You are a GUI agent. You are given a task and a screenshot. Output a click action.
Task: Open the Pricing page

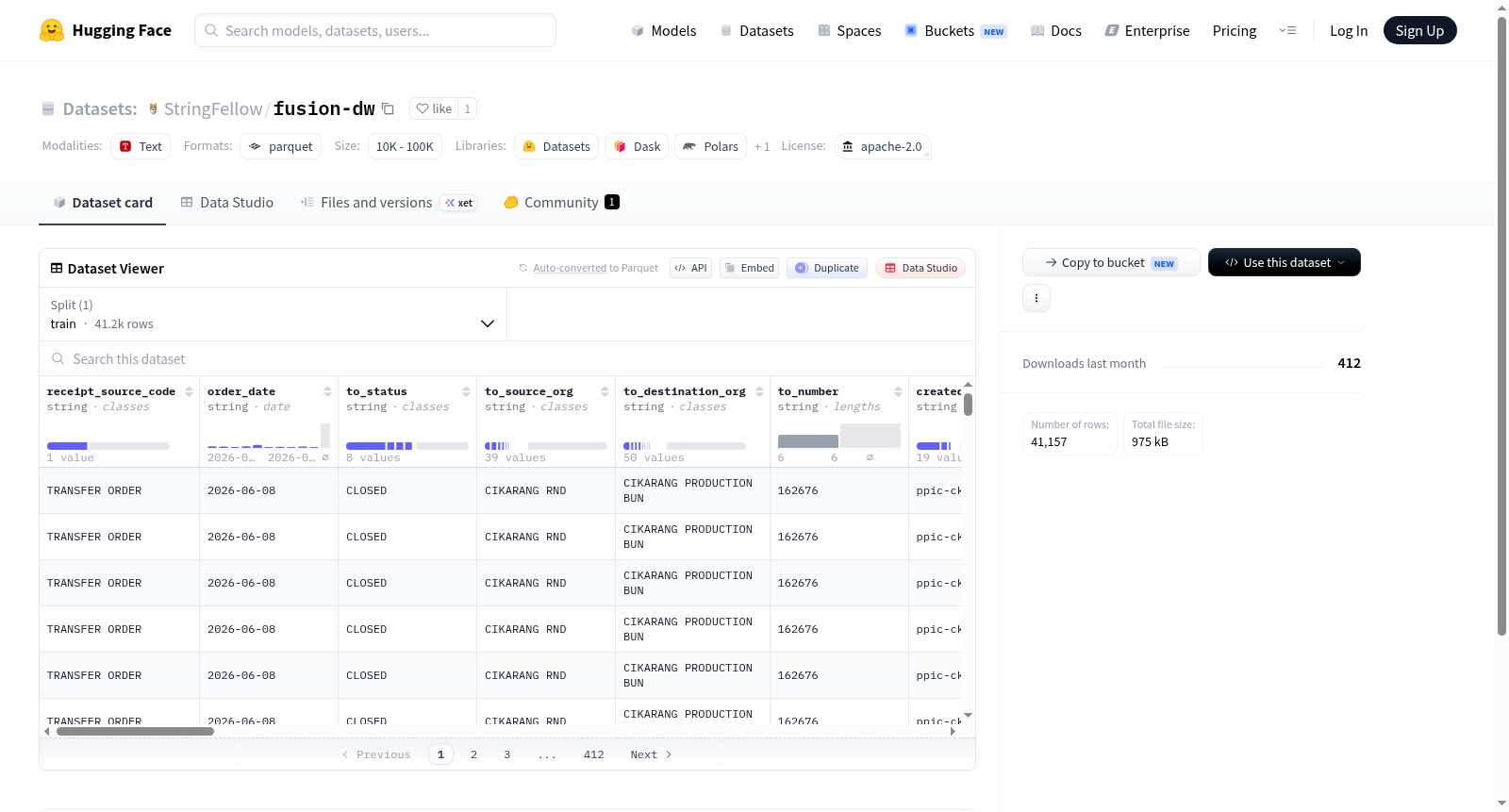pyautogui.click(x=1235, y=30)
